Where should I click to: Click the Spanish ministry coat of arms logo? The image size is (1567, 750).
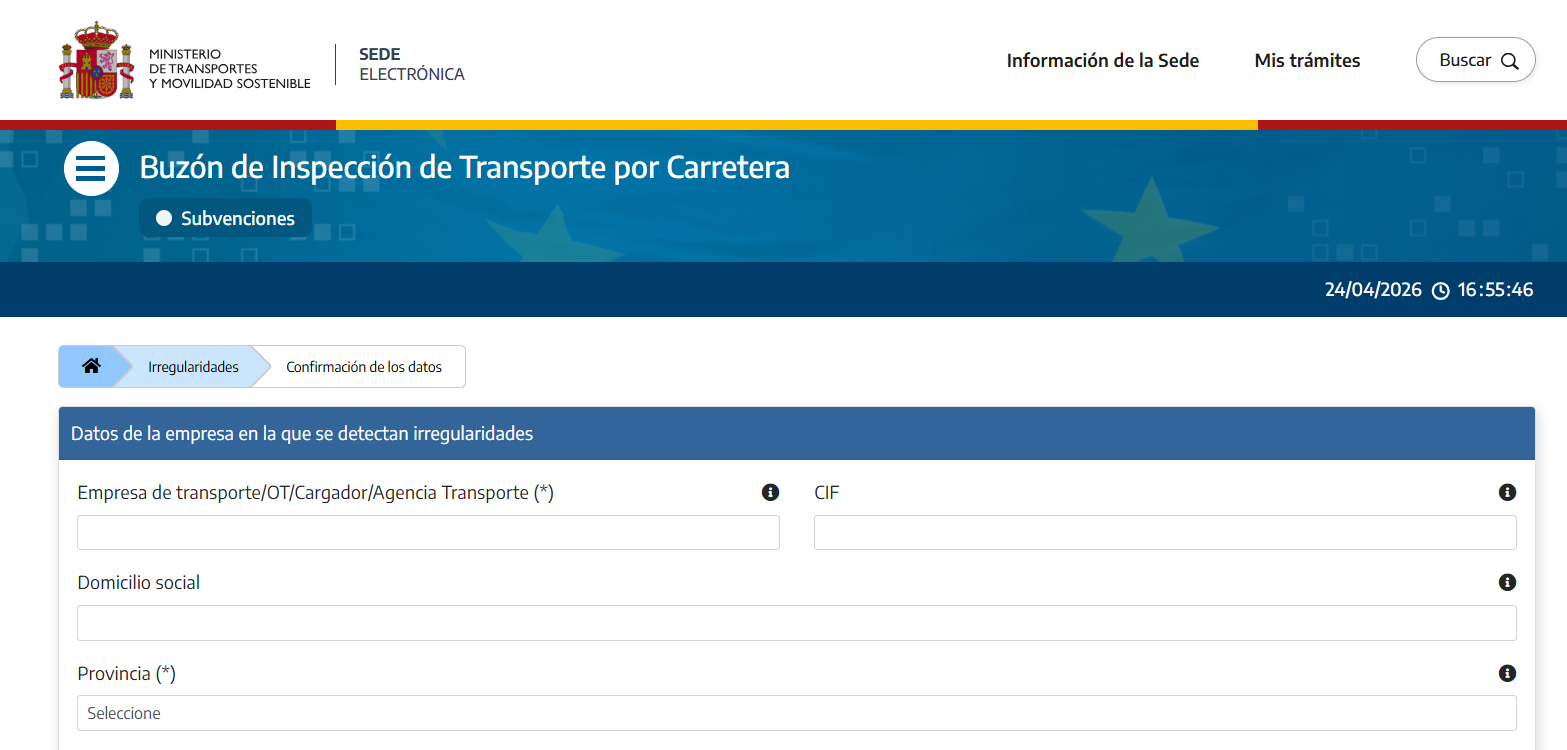point(96,61)
